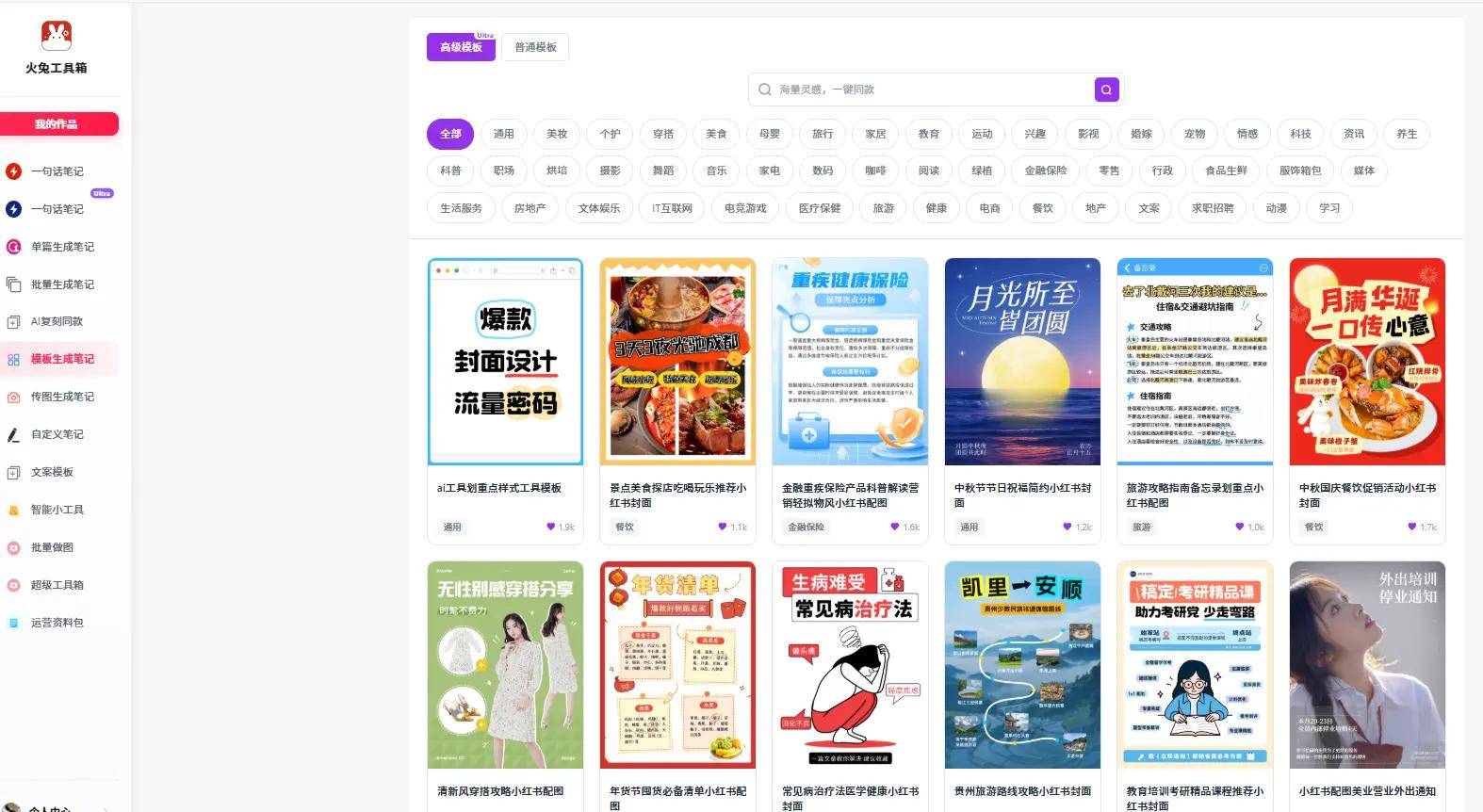
Task: Go to 批量生成笔记 in sidebar
Action: (x=60, y=284)
